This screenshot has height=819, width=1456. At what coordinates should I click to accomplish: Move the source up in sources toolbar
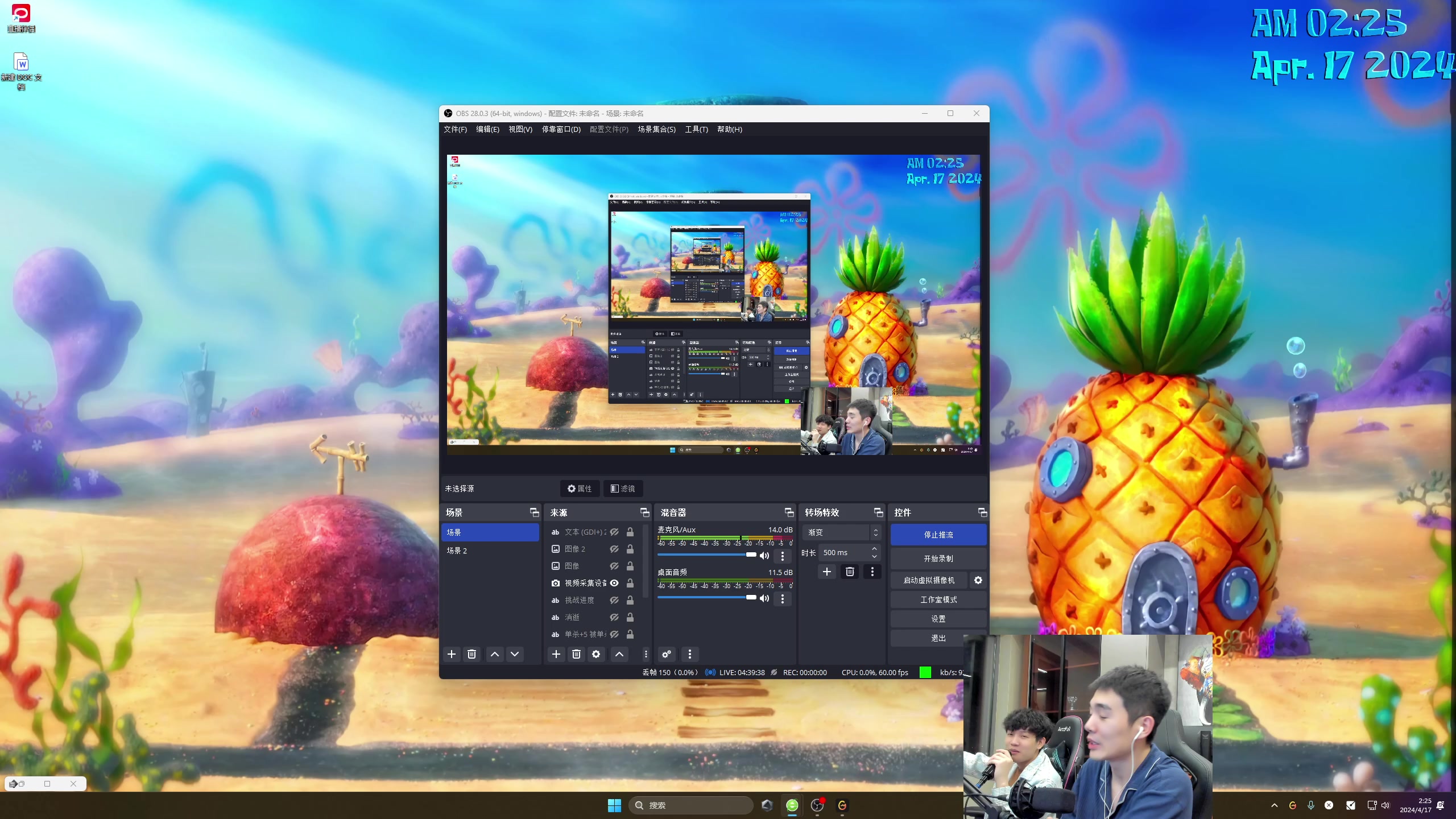[x=619, y=654]
